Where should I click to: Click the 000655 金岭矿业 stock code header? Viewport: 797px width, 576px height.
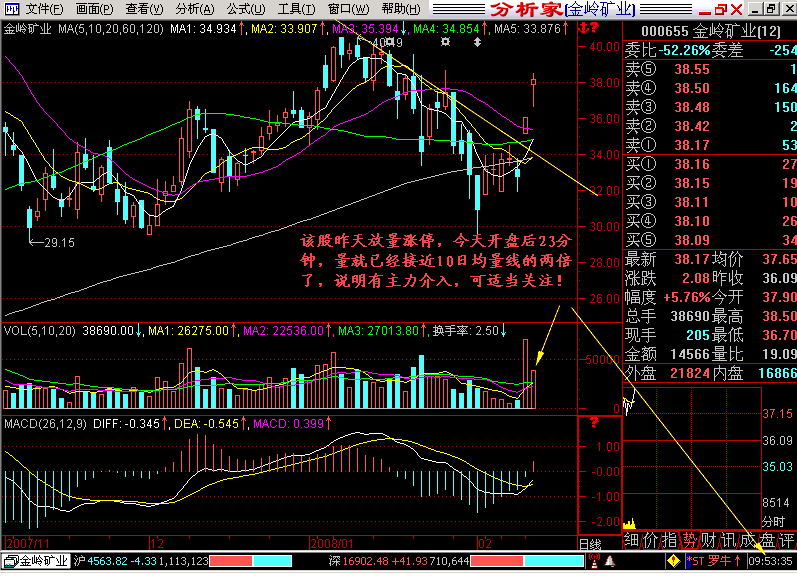tap(712, 32)
